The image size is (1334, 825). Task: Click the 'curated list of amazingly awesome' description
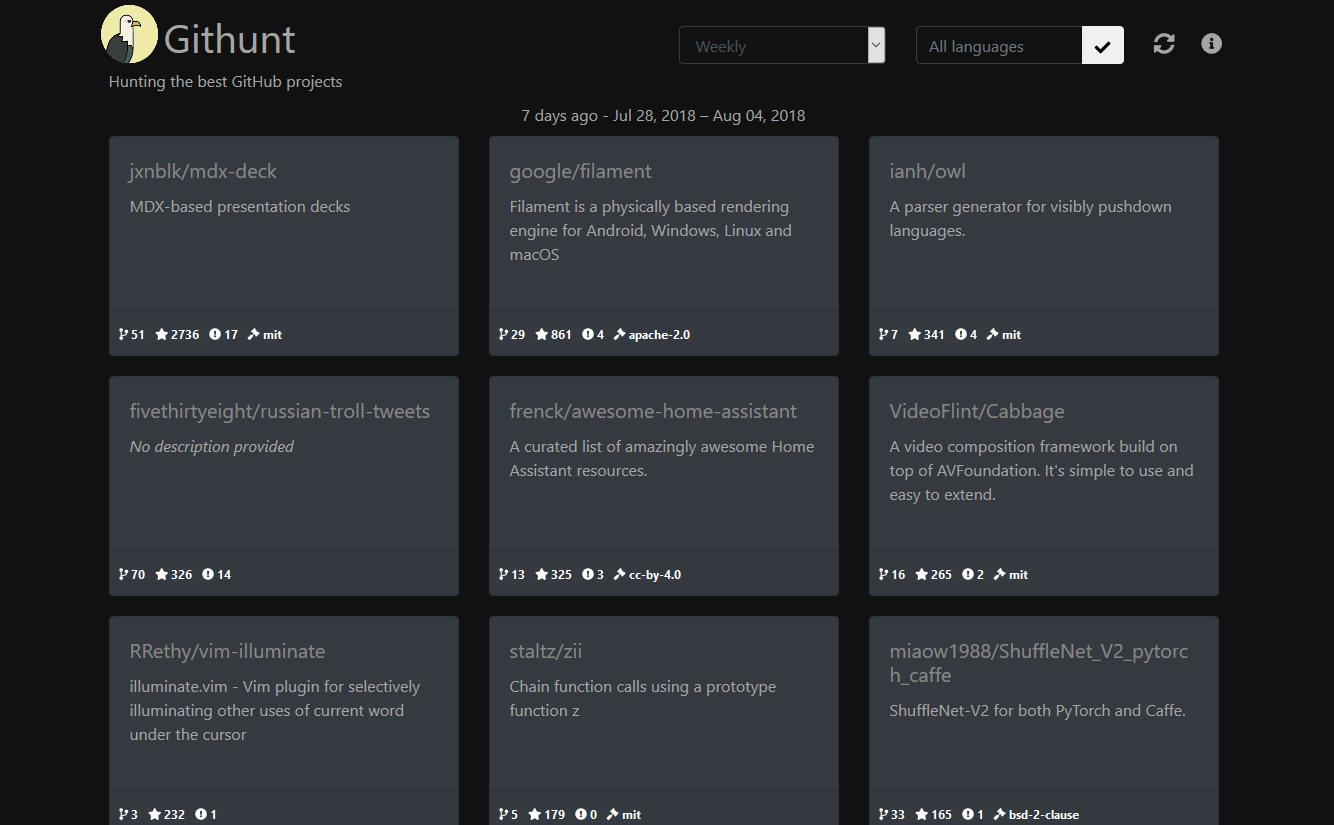[662, 459]
